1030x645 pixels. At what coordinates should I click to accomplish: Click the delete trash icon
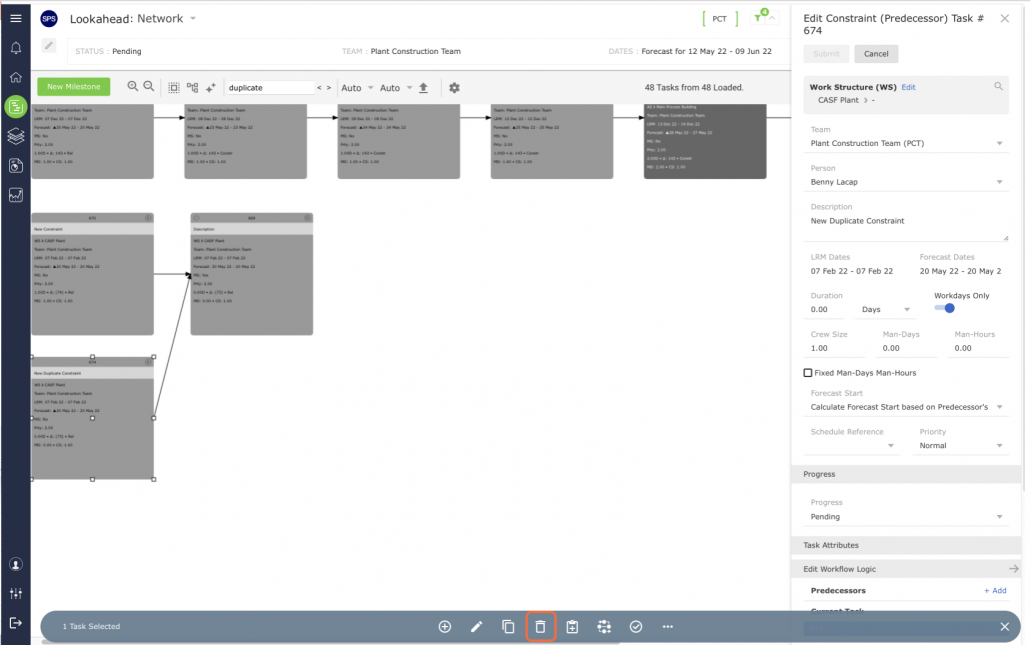(x=540, y=627)
